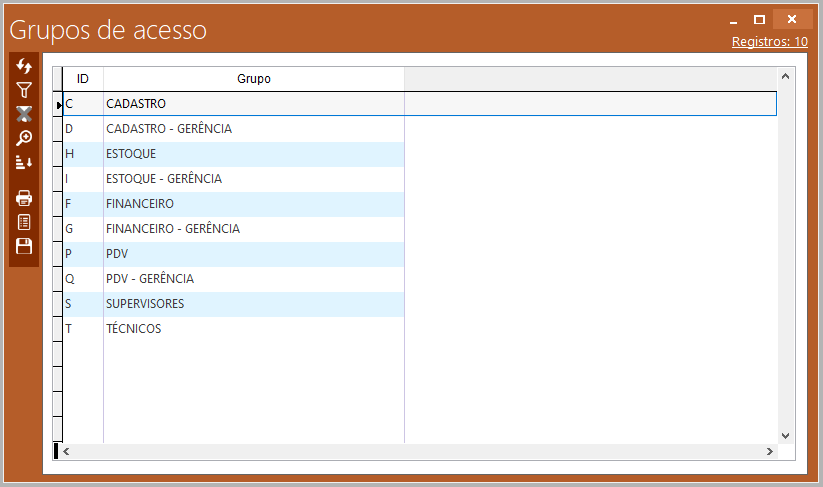Image resolution: width=823 pixels, height=487 pixels.
Task: Print the access groups list
Action: [24, 198]
